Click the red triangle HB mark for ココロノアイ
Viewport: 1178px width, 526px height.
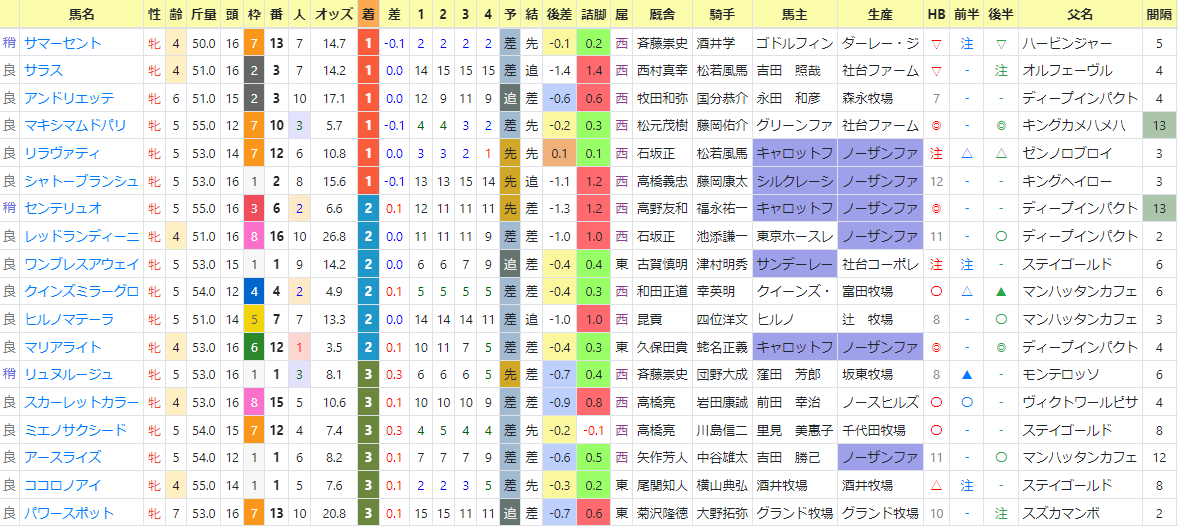pyautogui.click(x=936, y=485)
